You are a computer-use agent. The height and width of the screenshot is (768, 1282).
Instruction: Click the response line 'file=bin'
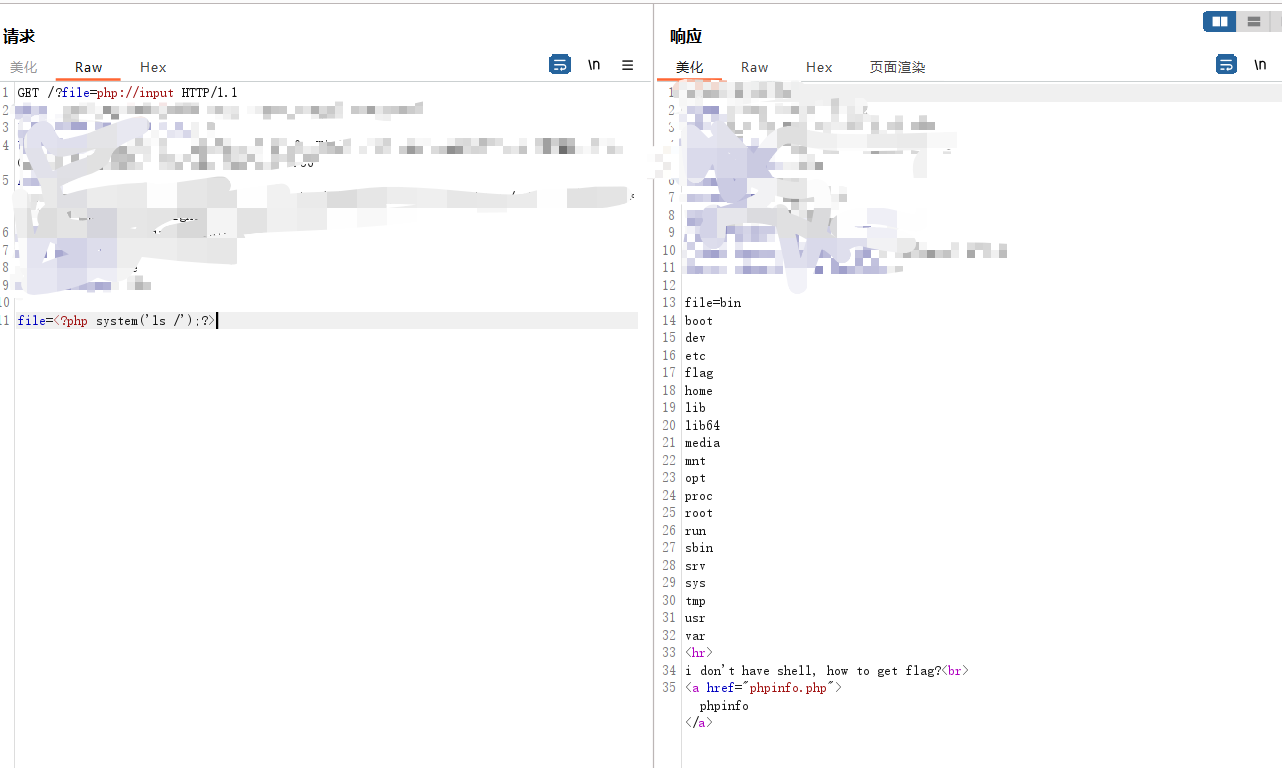pyautogui.click(x=713, y=303)
